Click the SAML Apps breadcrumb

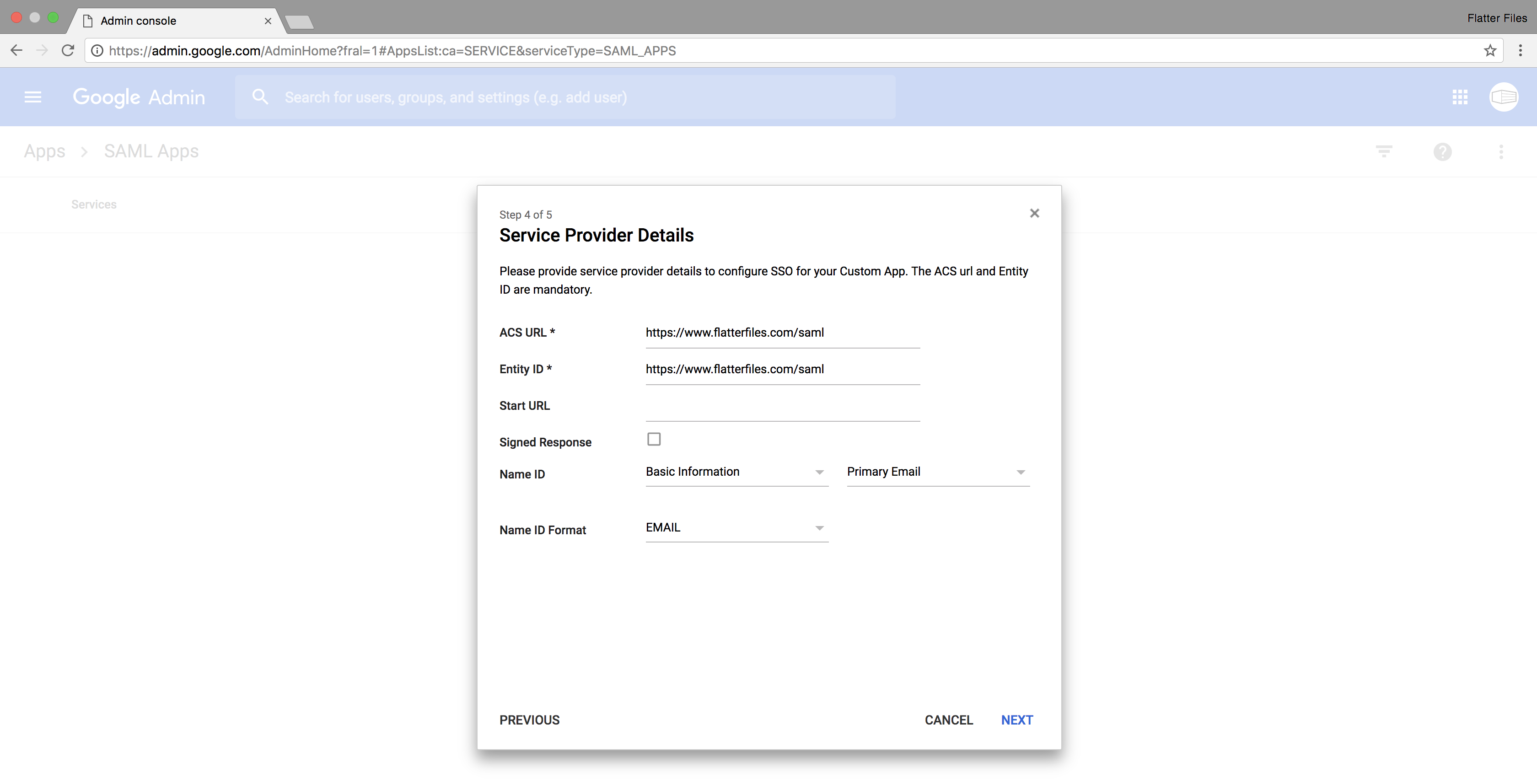[151, 151]
